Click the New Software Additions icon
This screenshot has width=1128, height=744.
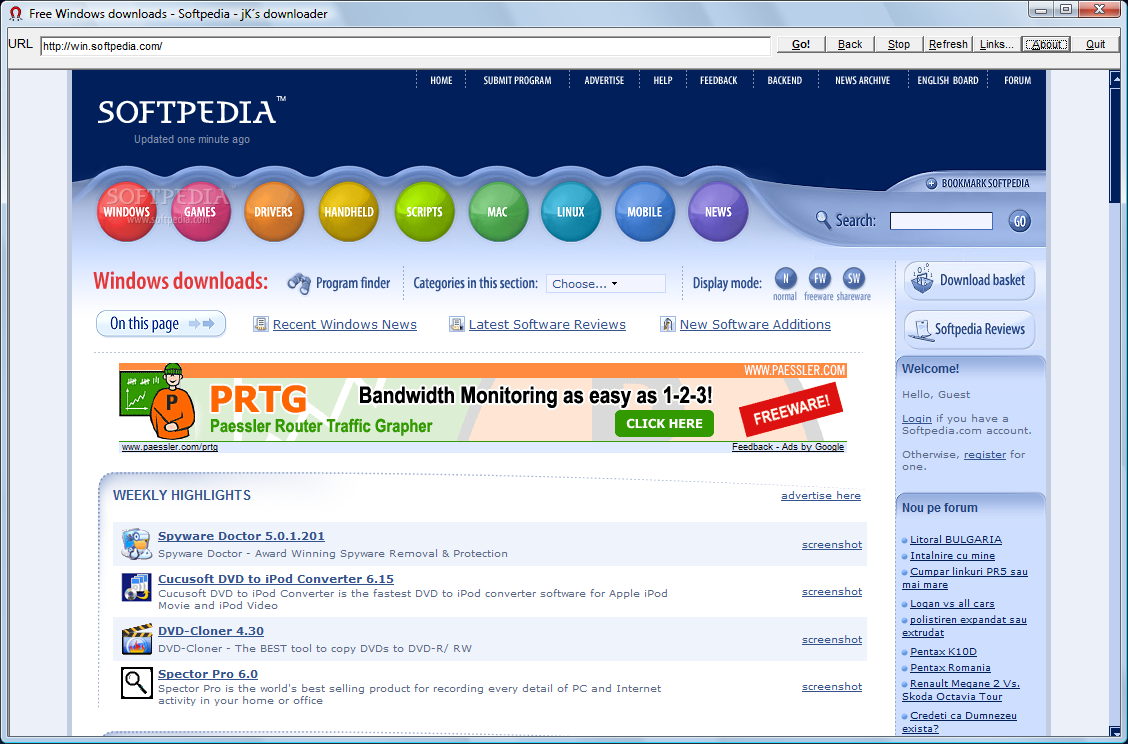click(x=668, y=325)
